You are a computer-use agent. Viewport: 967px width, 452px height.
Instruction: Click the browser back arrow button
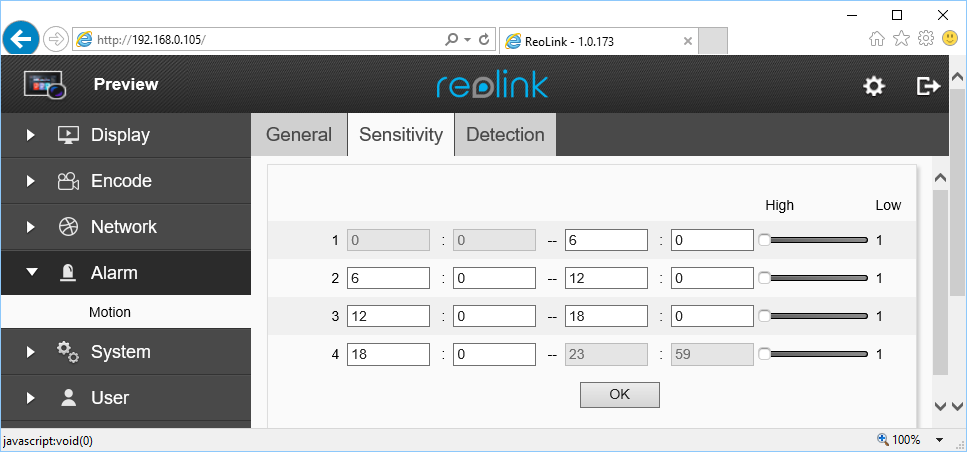[x=22, y=39]
